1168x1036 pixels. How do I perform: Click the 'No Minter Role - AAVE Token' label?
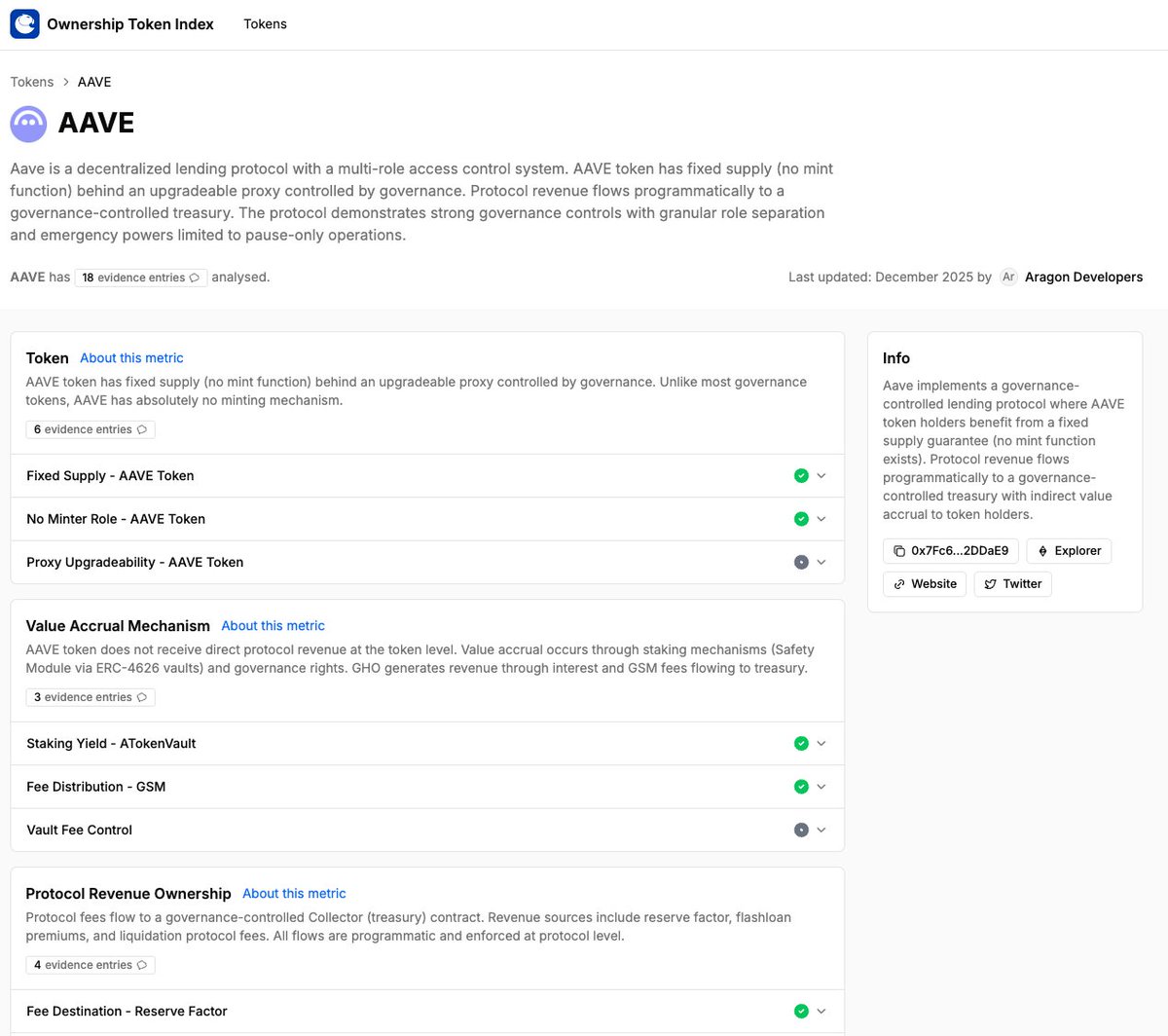(x=116, y=519)
